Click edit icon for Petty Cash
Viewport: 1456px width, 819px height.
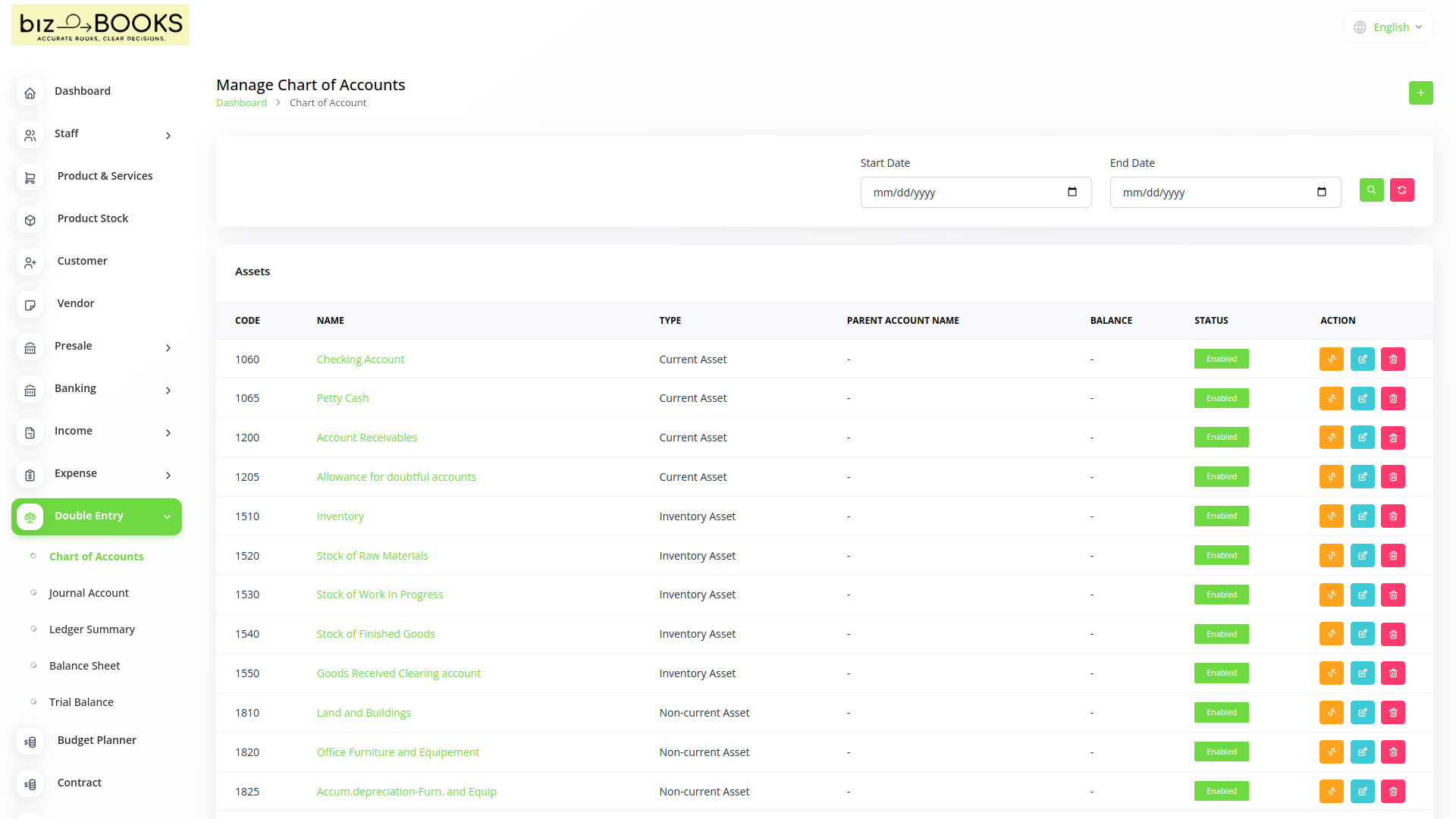pos(1362,399)
